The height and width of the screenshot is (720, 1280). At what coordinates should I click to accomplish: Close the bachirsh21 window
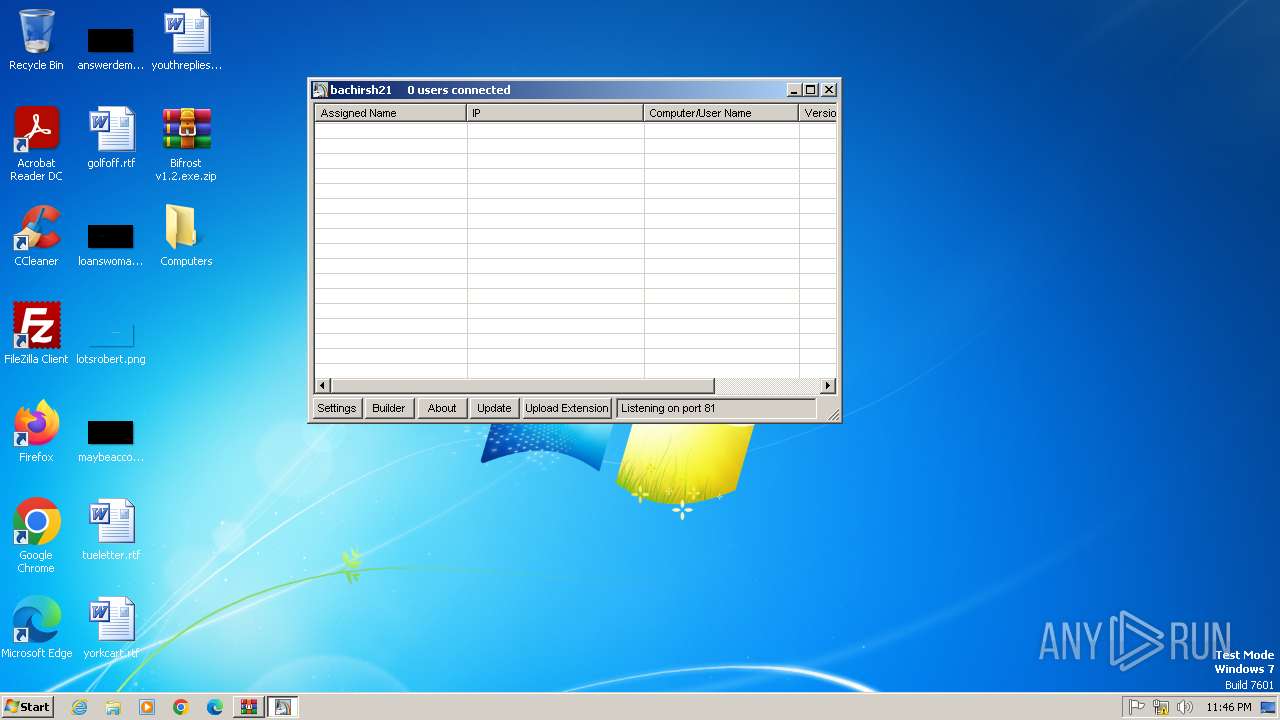829,90
